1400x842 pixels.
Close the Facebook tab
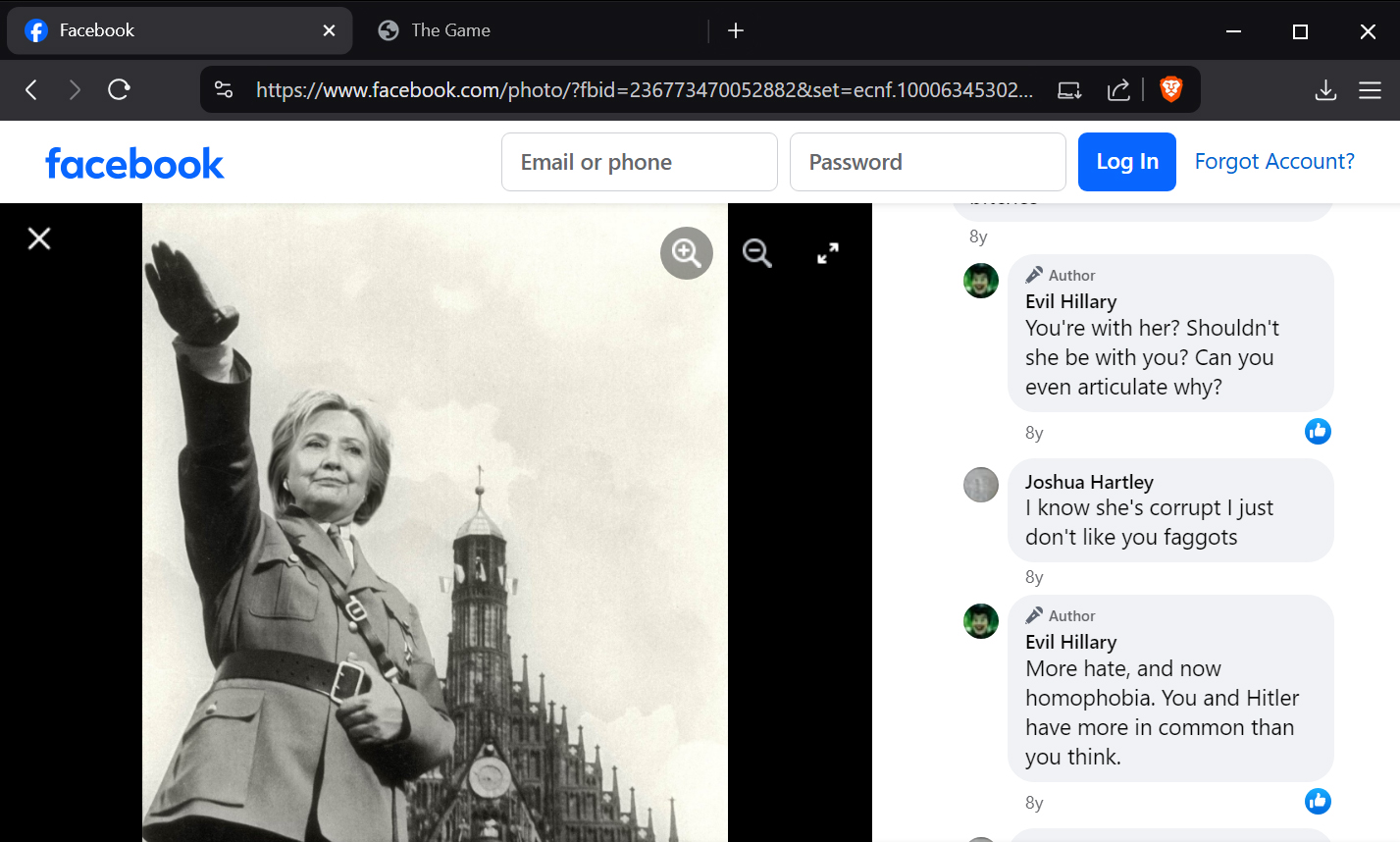click(330, 30)
